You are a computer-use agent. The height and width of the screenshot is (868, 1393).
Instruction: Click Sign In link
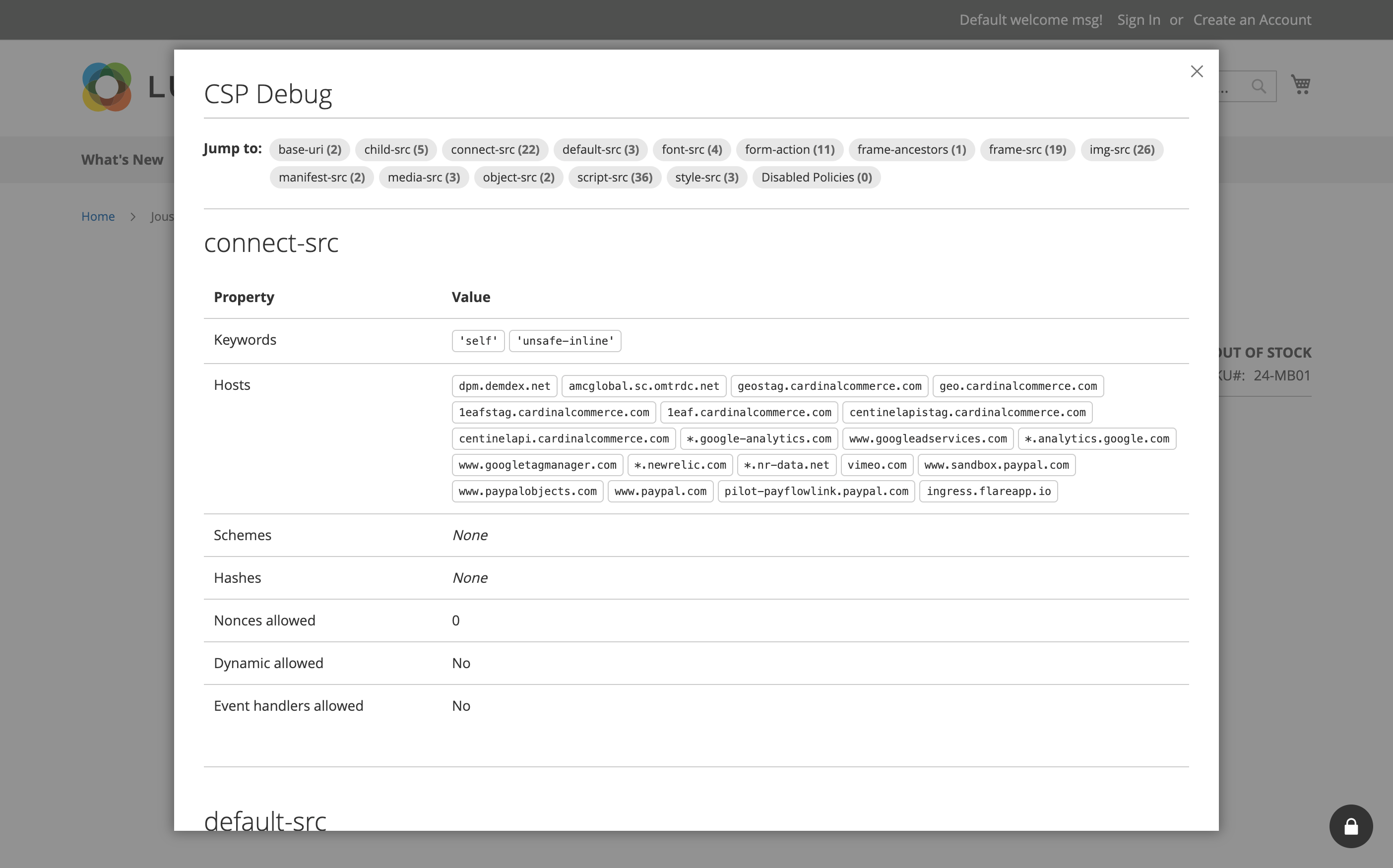1138,19
